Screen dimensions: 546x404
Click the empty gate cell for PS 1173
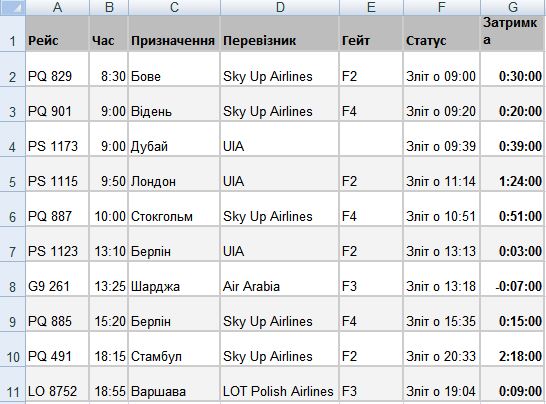(x=371, y=139)
